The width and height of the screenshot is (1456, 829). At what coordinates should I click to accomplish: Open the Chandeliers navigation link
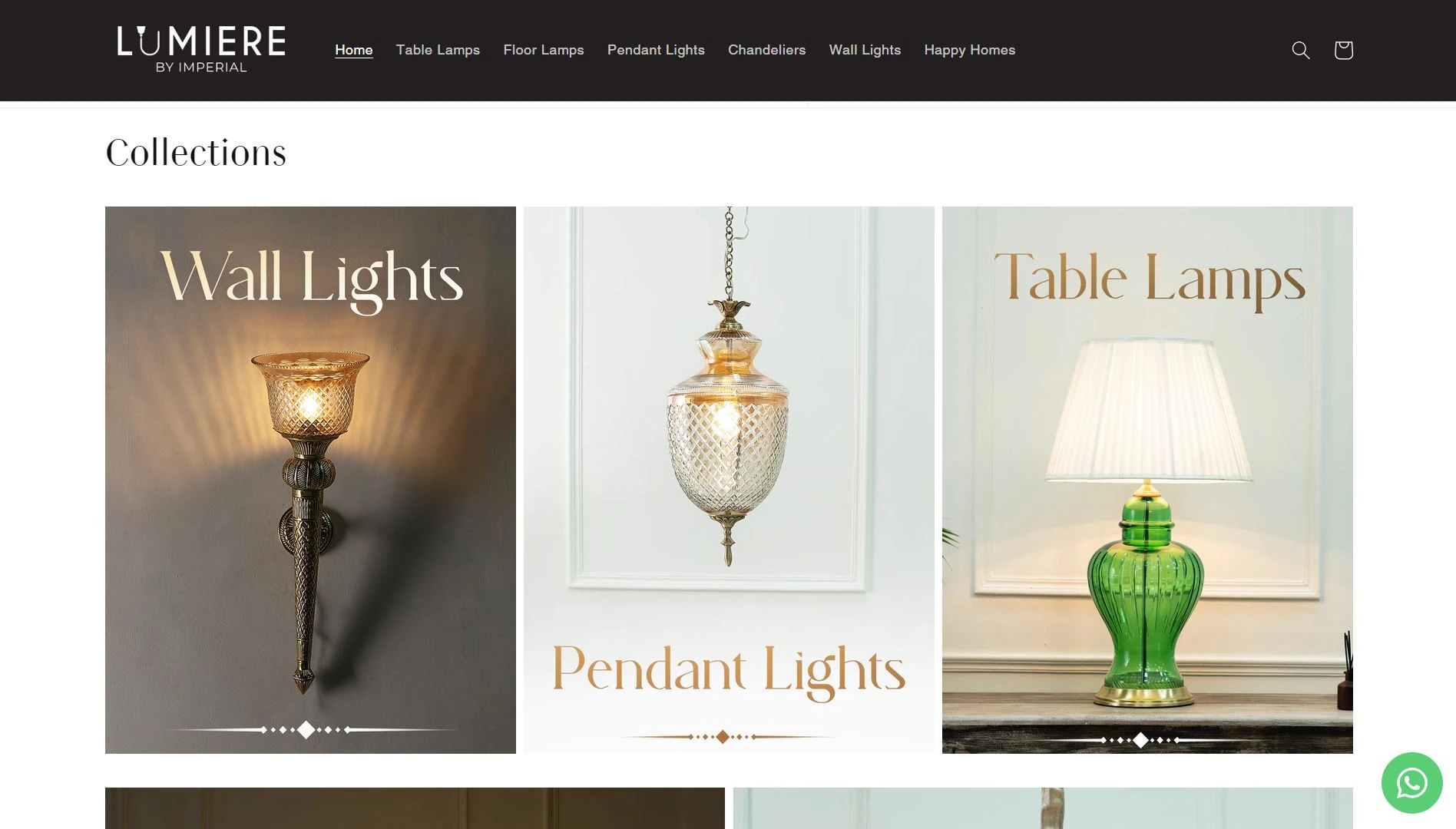pos(766,50)
